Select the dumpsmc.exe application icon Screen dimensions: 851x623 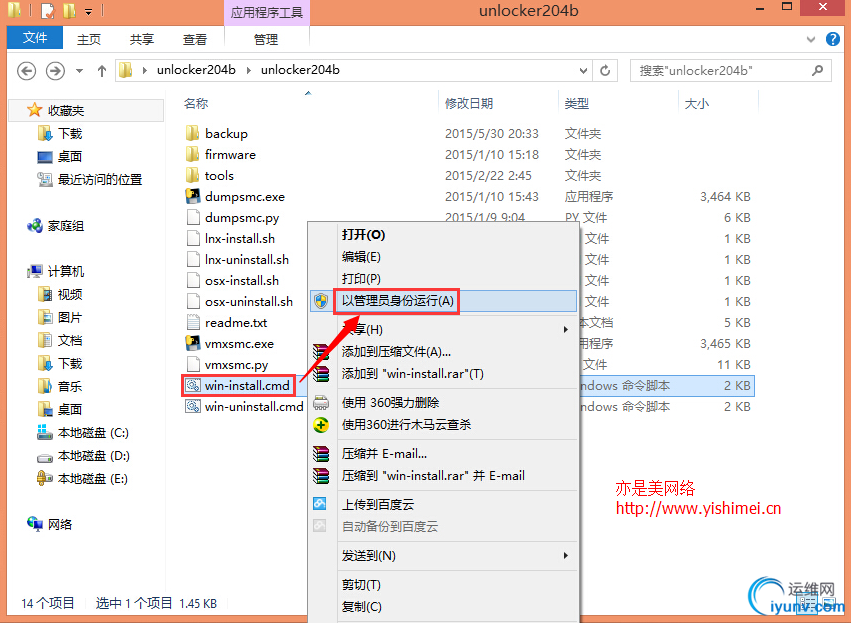(193, 196)
